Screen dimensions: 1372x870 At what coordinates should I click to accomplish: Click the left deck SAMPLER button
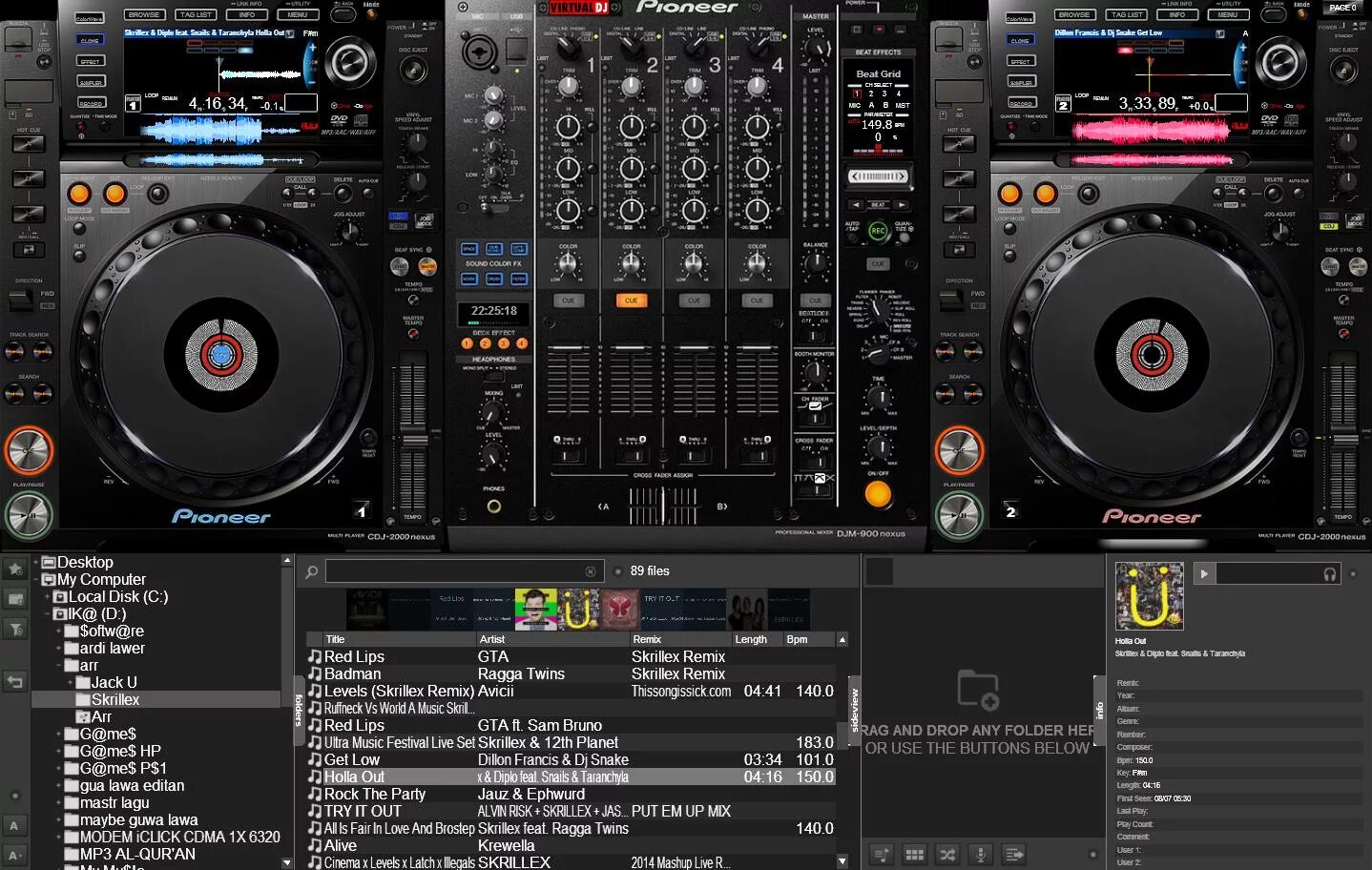click(x=90, y=82)
